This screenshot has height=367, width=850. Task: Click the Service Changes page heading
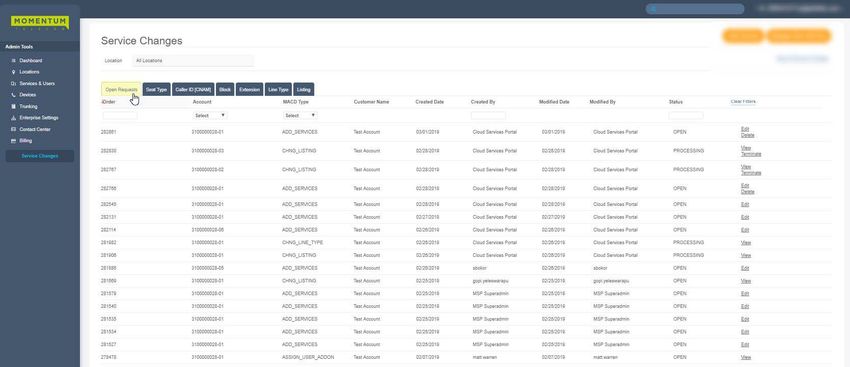[x=141, y=41]
